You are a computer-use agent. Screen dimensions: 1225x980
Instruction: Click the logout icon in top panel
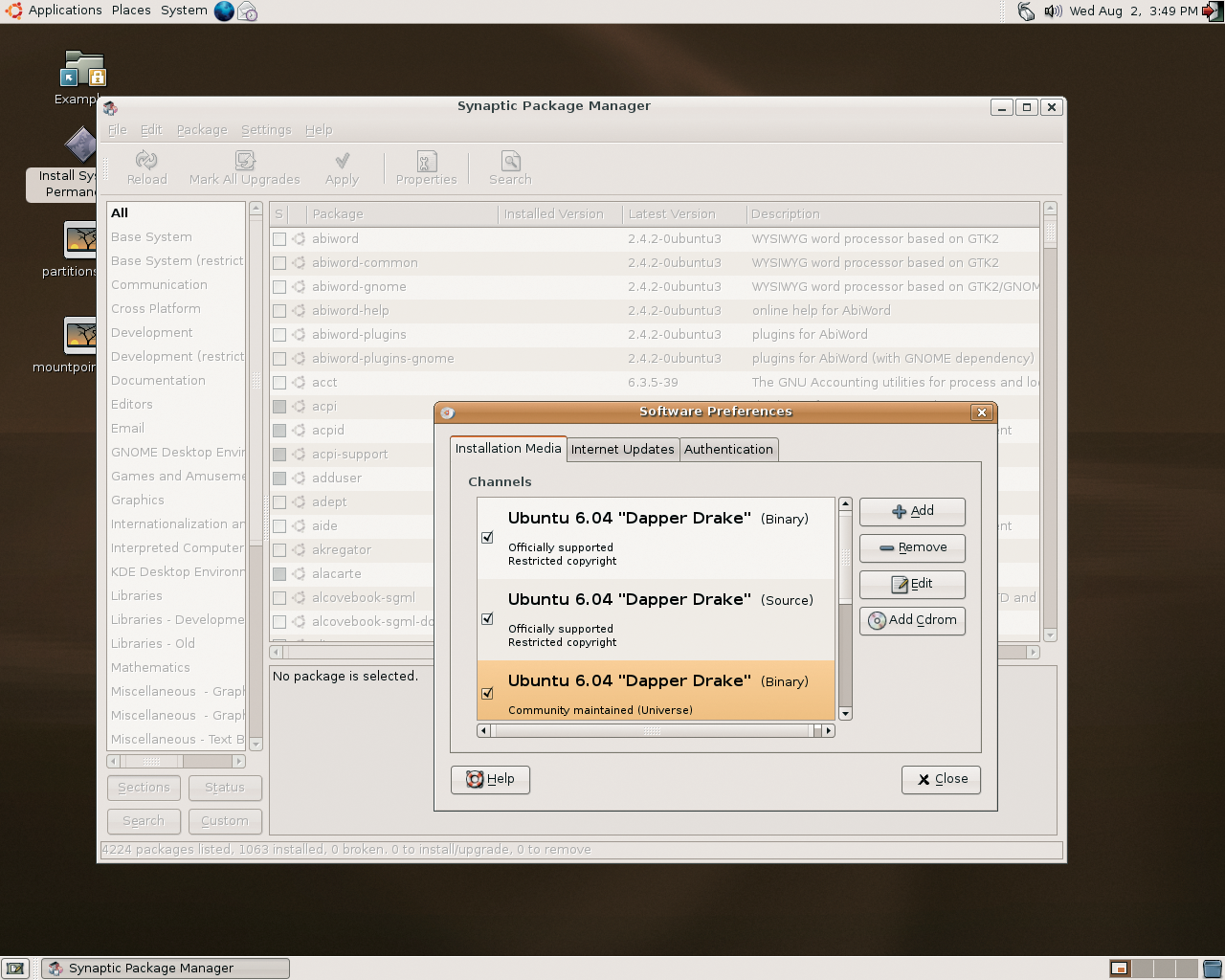1213,11
